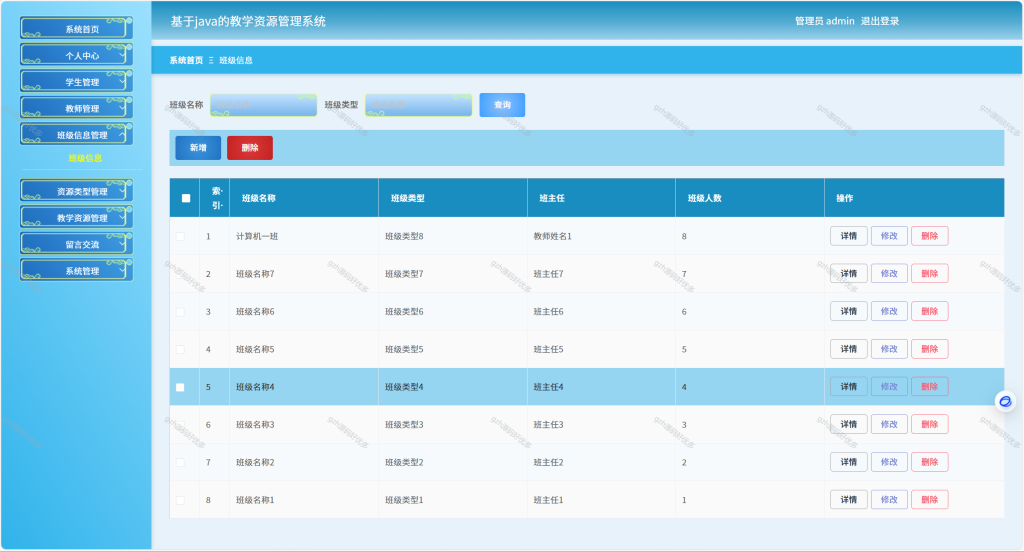Image resolution: width=1024 pixels, height=552 pixels.
Task: Expand 资源类型管理 sidebar menu
Action: pyautogui.click(x=77, y=191)
